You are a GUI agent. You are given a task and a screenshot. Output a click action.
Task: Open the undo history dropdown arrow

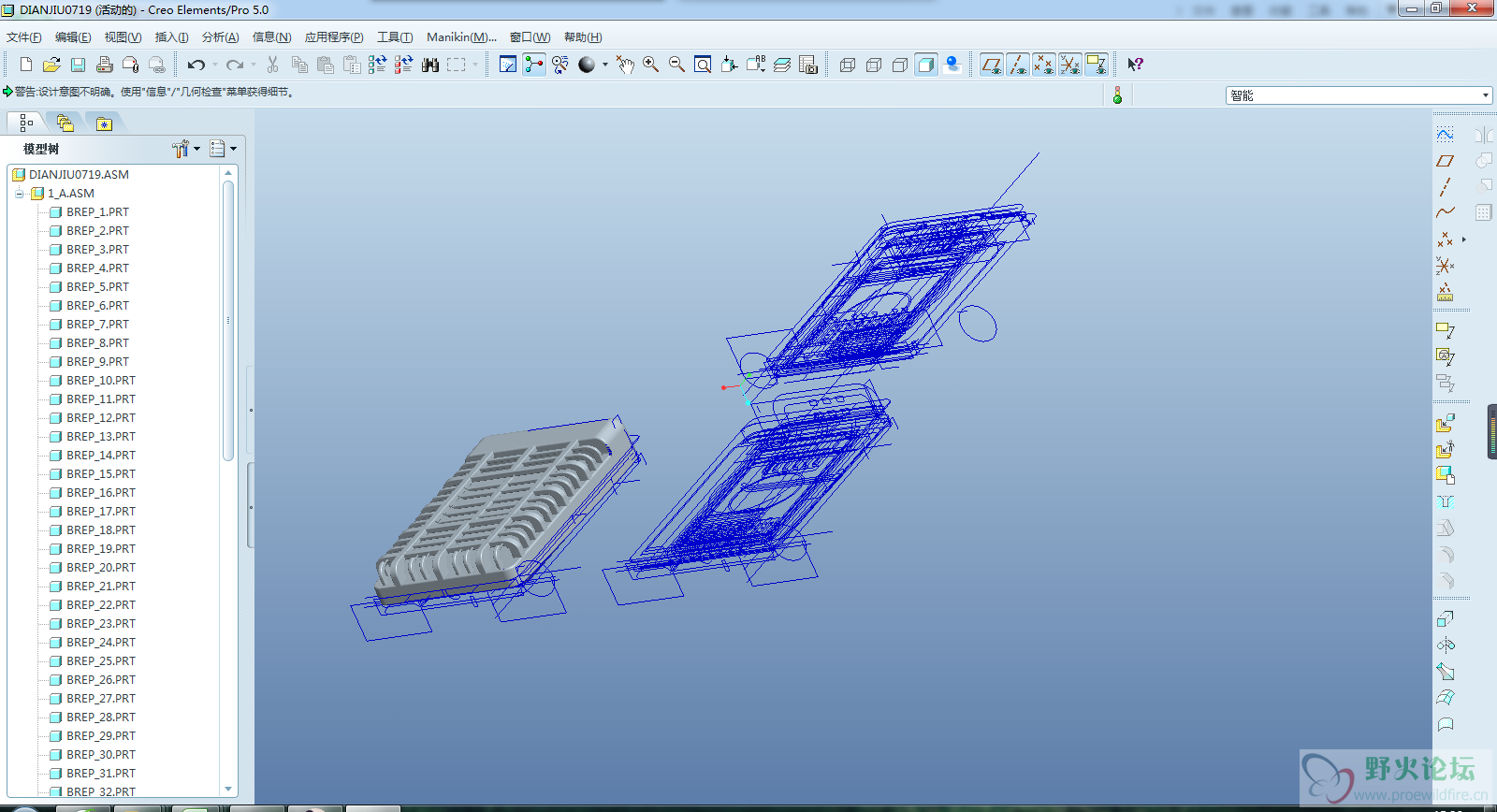[215, 65]
